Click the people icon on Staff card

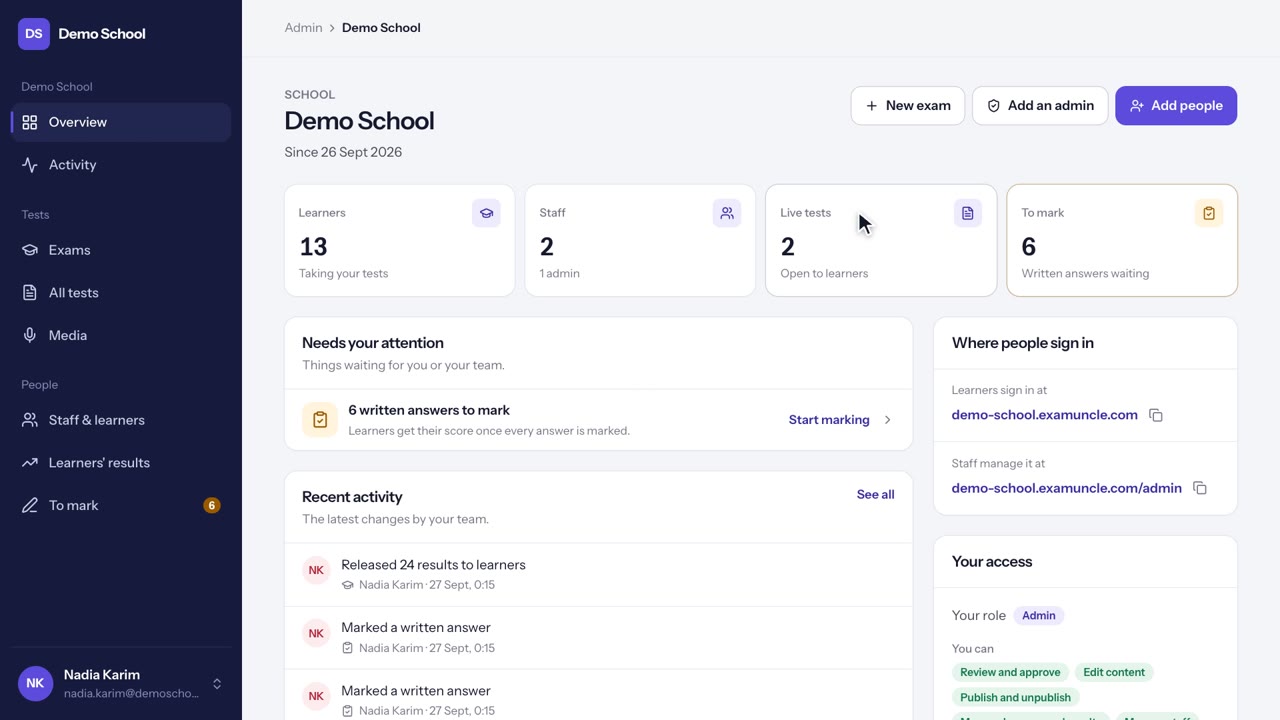tap(727, 213)
